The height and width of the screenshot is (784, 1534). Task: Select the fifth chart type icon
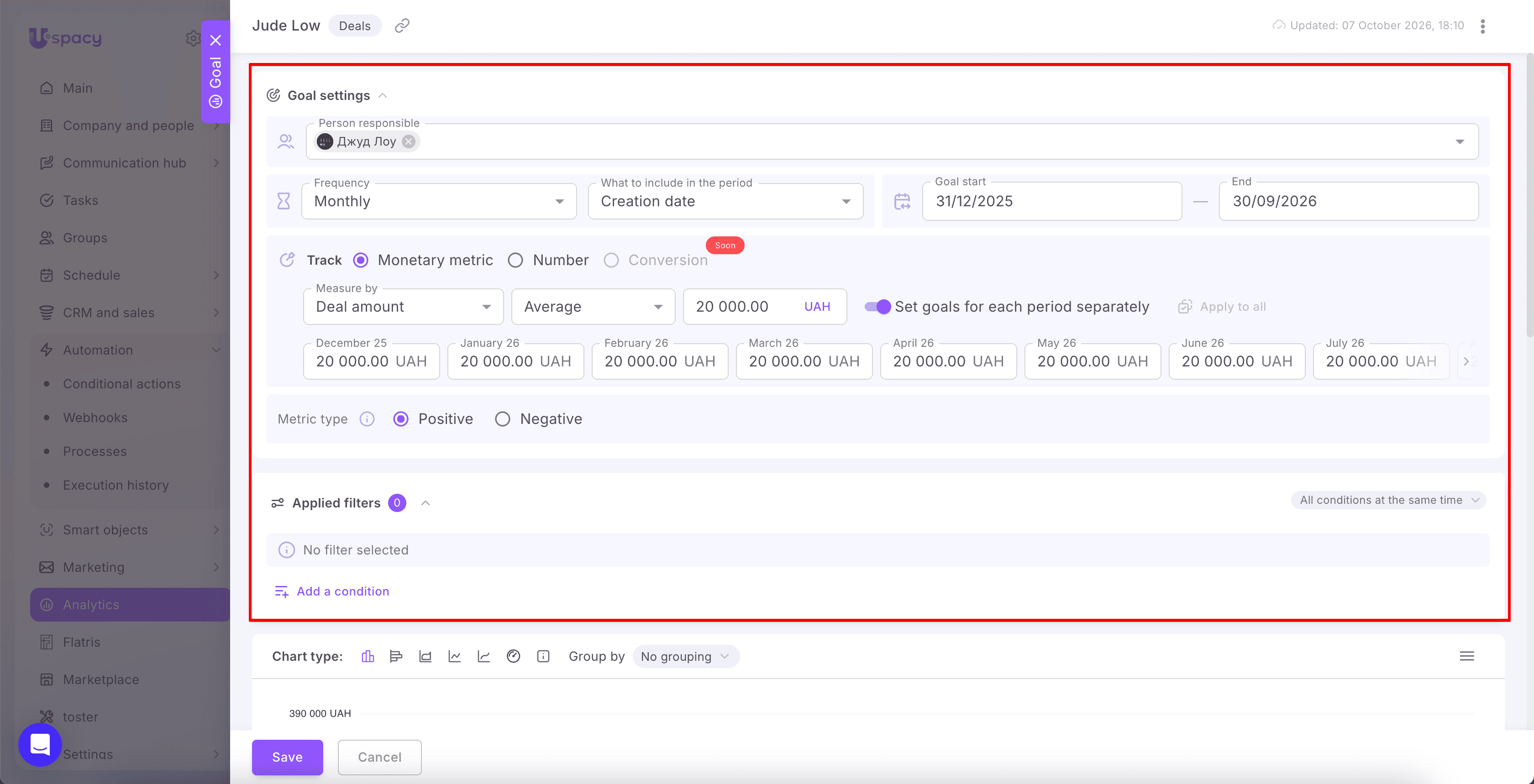(483, 656)
